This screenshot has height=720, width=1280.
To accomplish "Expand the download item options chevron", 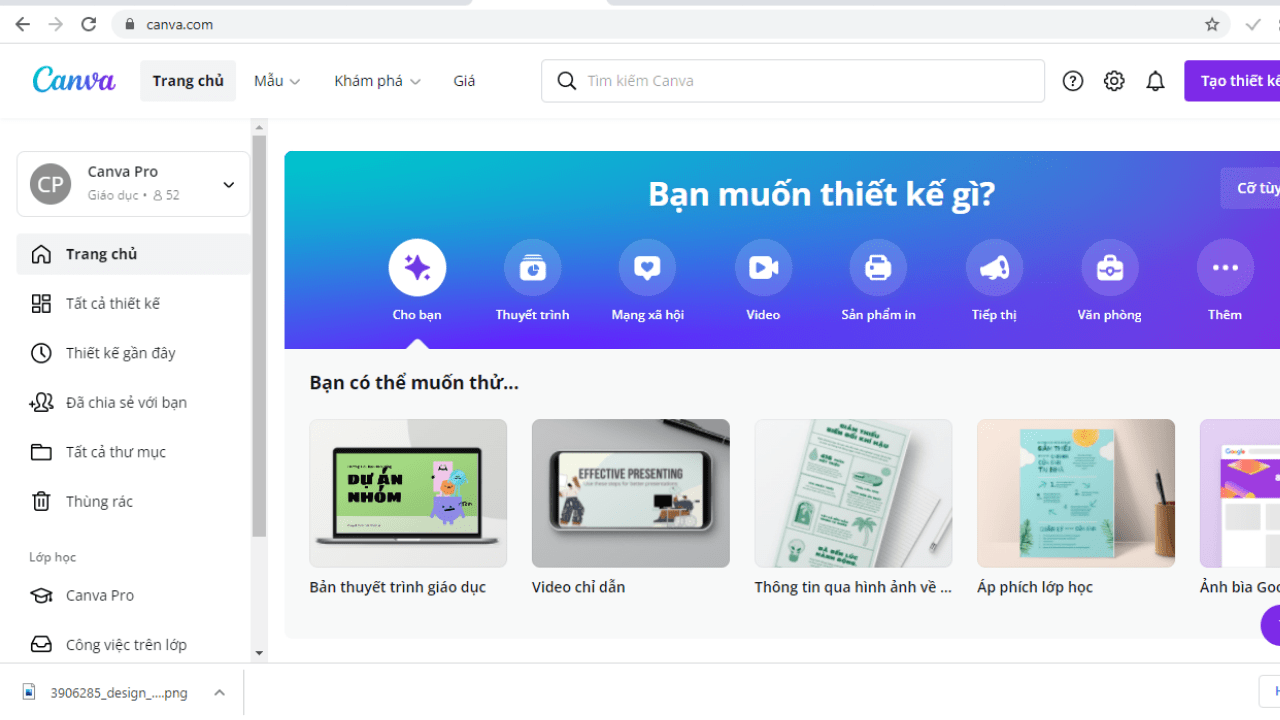I will coord(219,692).
